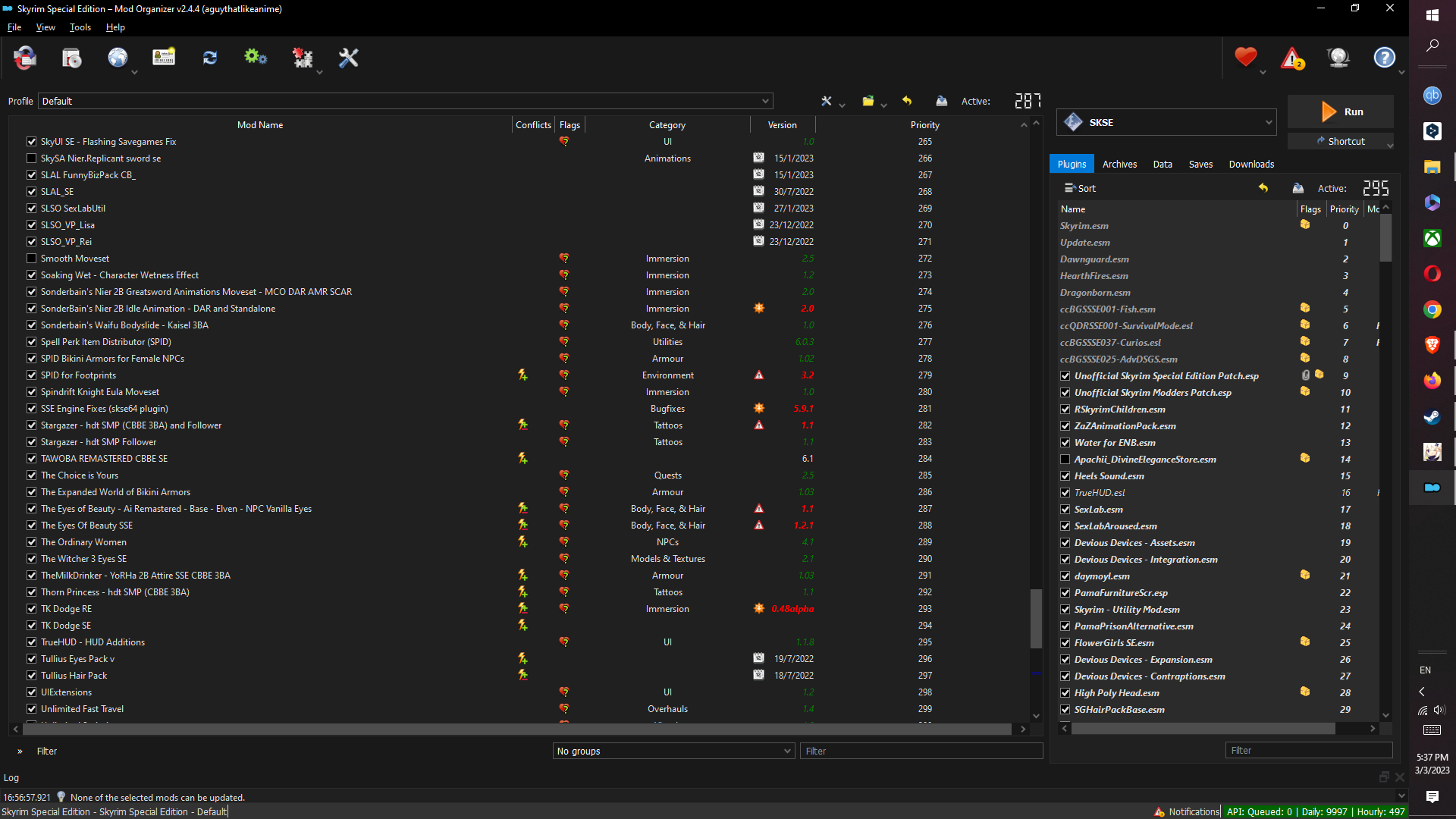The image size is (1456, 819).
Task: Open the Executables gears icon
Action: (x=256, y=58)
